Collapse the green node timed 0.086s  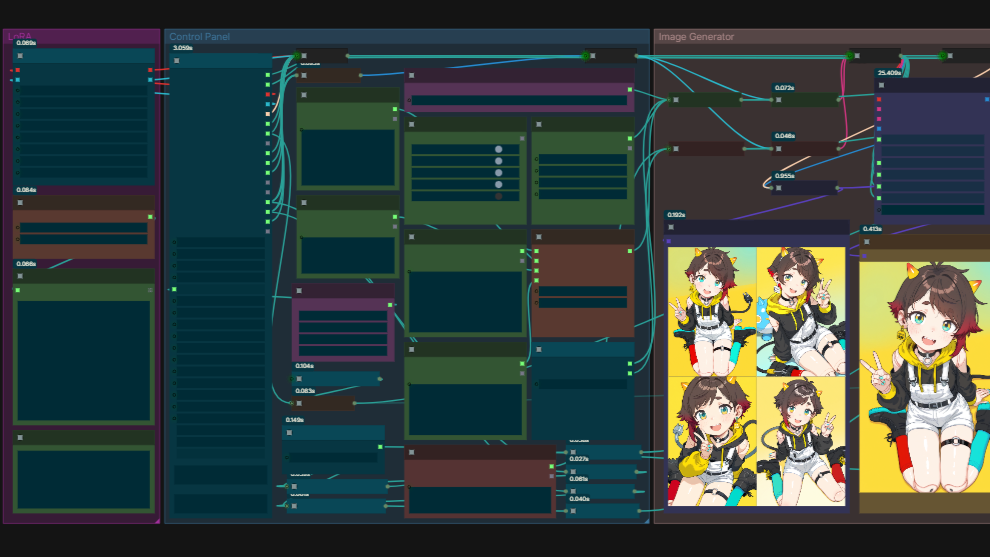pos(20,276)
